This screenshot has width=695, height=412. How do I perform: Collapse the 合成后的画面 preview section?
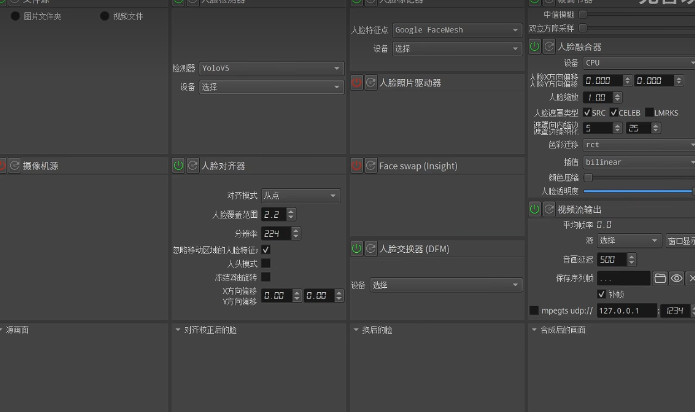pyautogui.click(x=534, y=329)
